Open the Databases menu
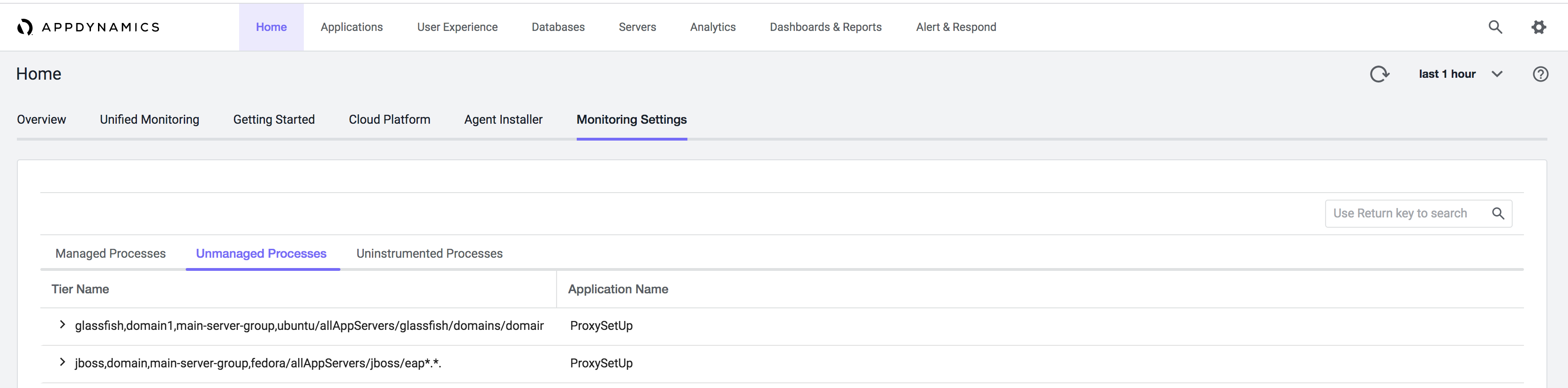The width and height of the screenshot is (1568, 388). 558,27
